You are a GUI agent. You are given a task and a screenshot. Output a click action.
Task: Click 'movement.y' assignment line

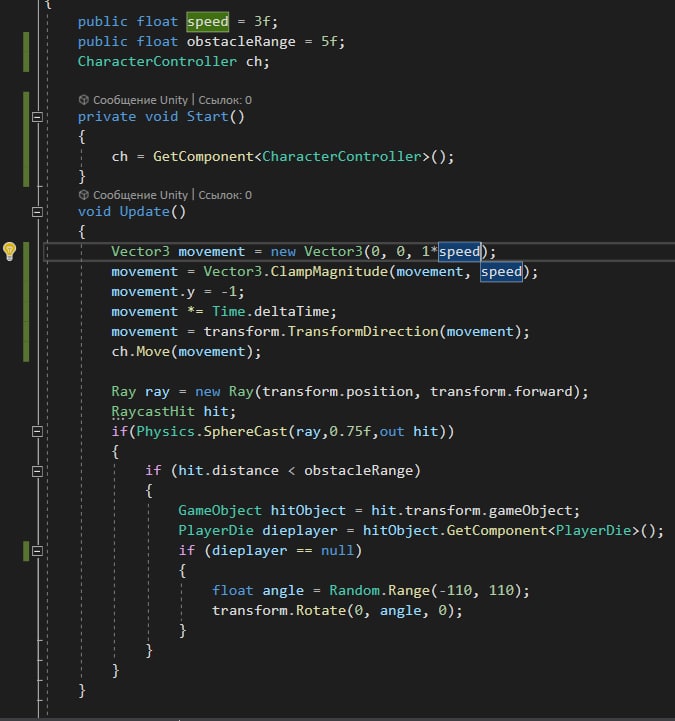178,292
